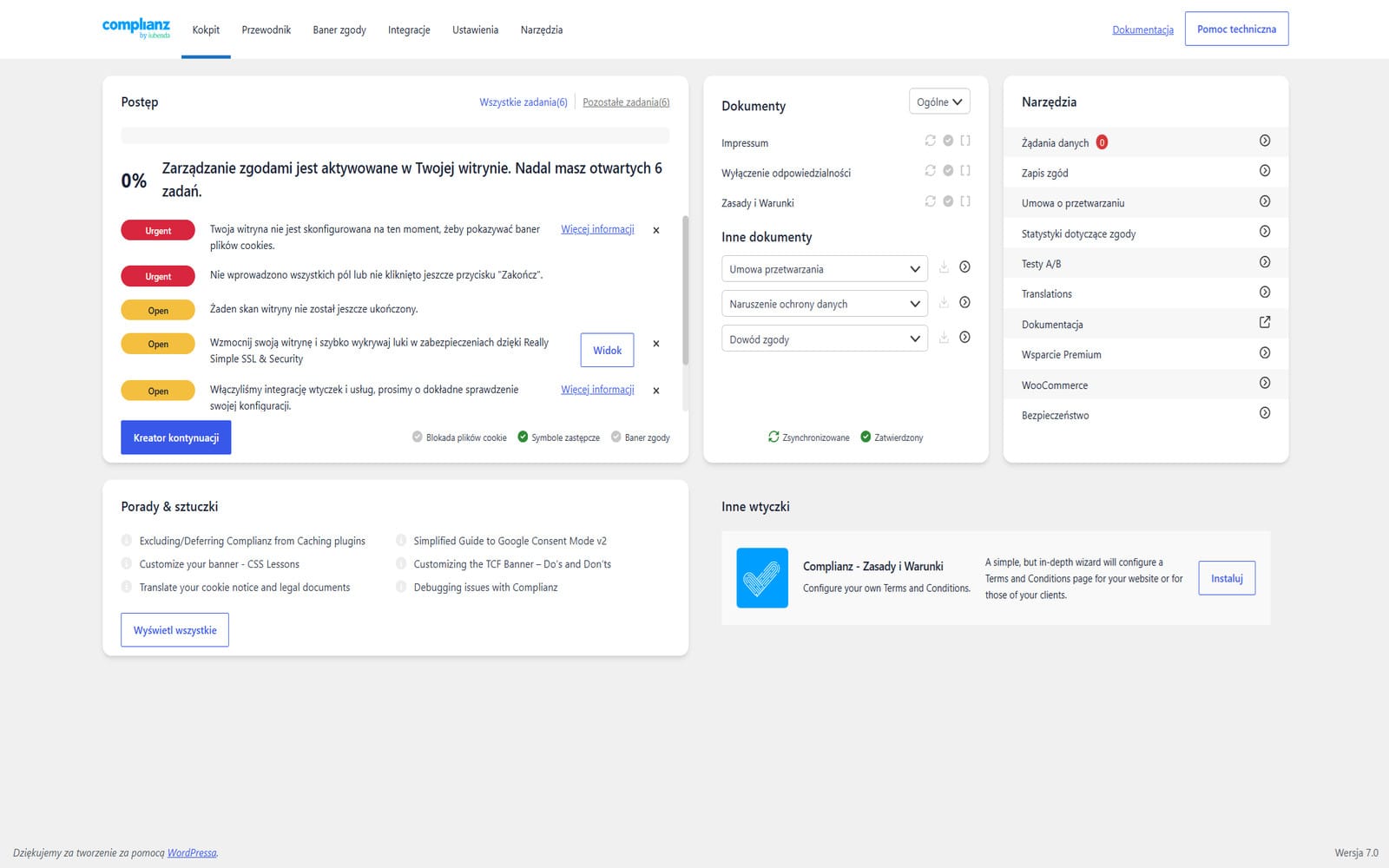Screen dimensions: 1389x868
Task: Open the arrow icon for Testy A/B
Action: click(1265, 262)
